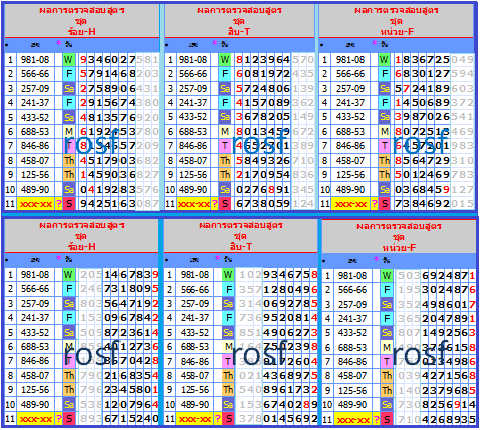Click date 125-56 in the 2379685 row
Screen dimensions: 481x430
coord(352,391)
